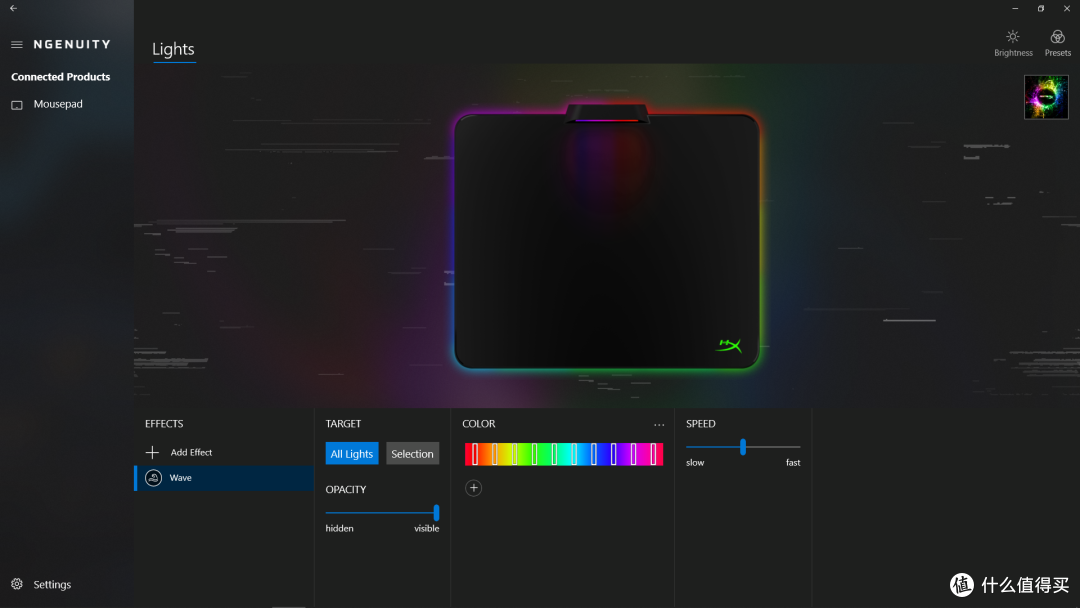Switch to the Lights tab
1080x608 pixels.
coord(174,50)
